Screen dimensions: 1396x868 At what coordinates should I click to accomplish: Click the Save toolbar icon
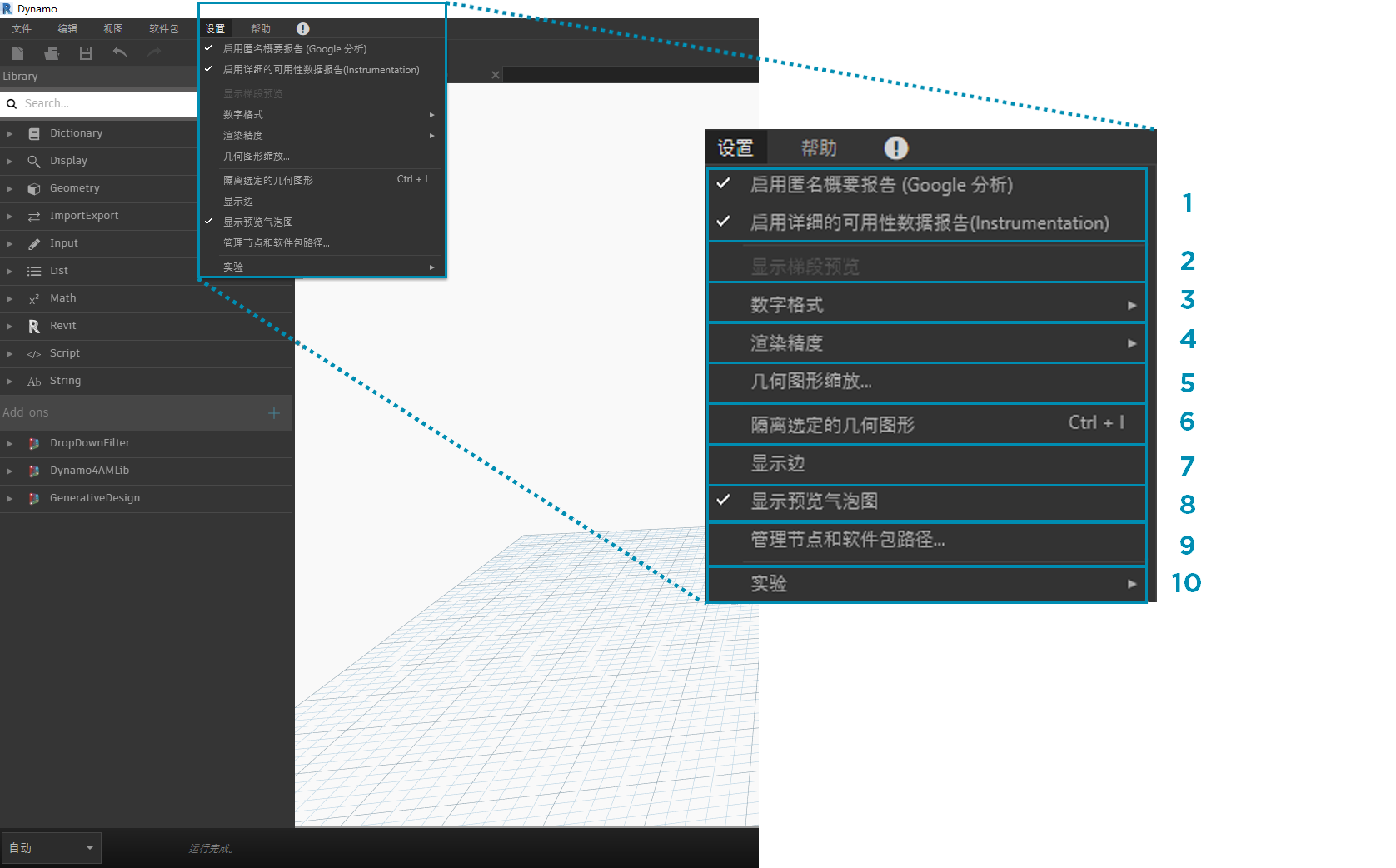86,53
